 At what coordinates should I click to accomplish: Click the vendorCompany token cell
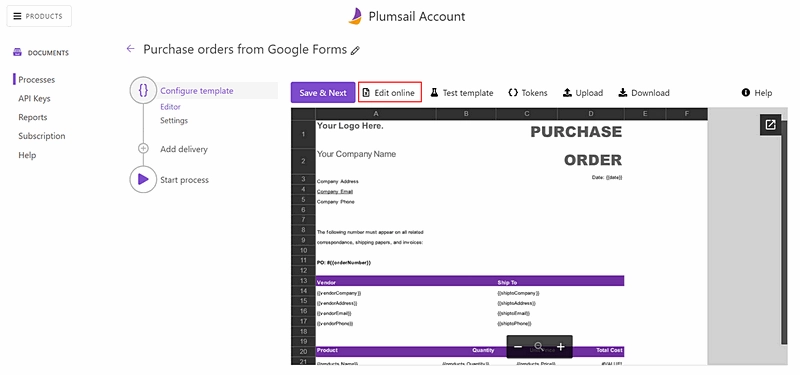click(339, 293)
